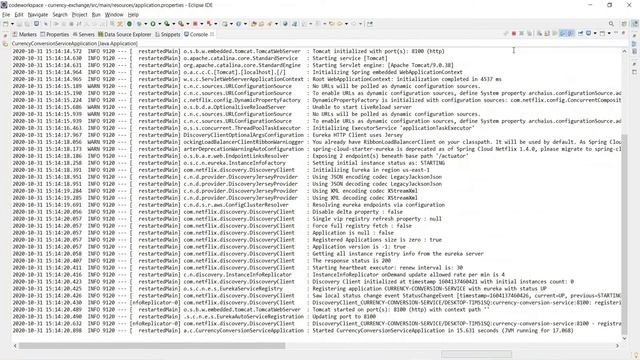Click the CurrencyConversionServiceApplication console title
The width and height of the screenshot is (640, 360).
coord(74,43)
